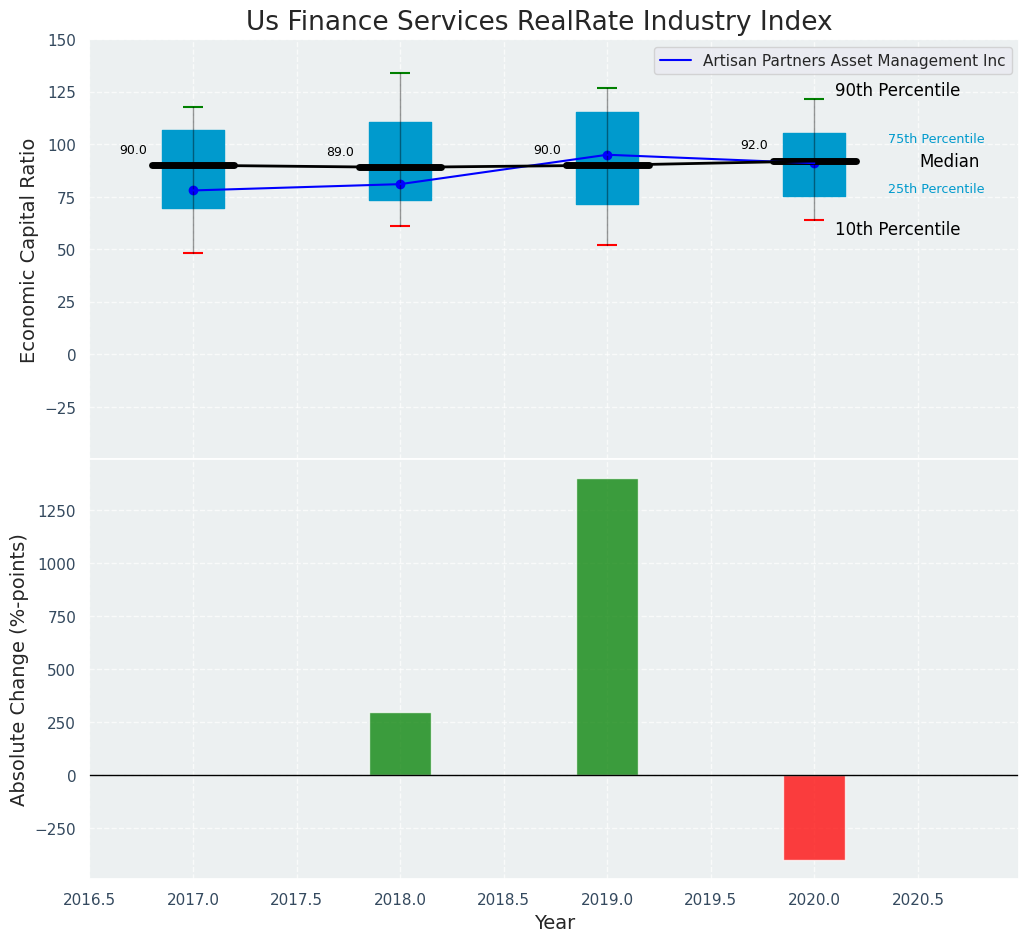Click the 10th Percentile annotation
The height and width of the screenshot is (942, 1029).
[x=897, y=229]
